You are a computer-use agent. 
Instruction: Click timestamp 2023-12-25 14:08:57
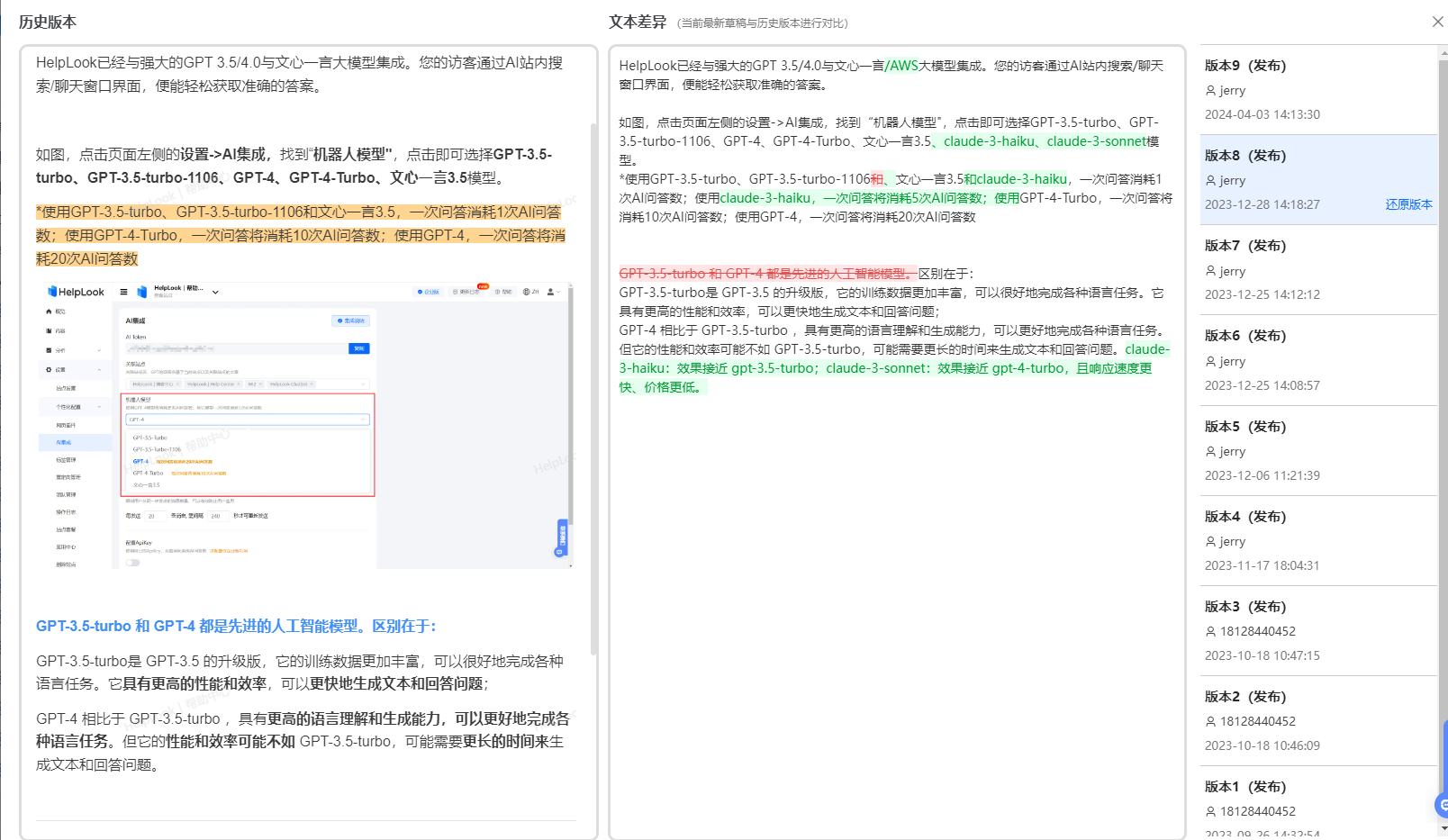(x=1262, y=385)
